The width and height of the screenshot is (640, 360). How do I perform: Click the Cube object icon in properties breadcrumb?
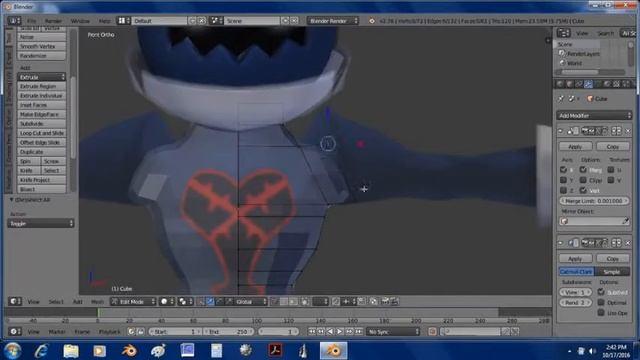click(x=589, y=98)
